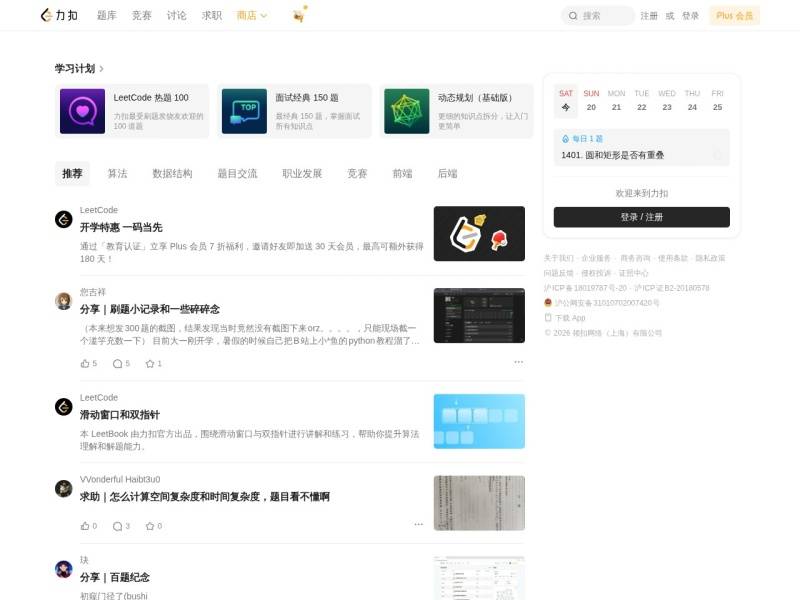
Task: Open 讨论 in the top navigation
Action: point(177,16)
